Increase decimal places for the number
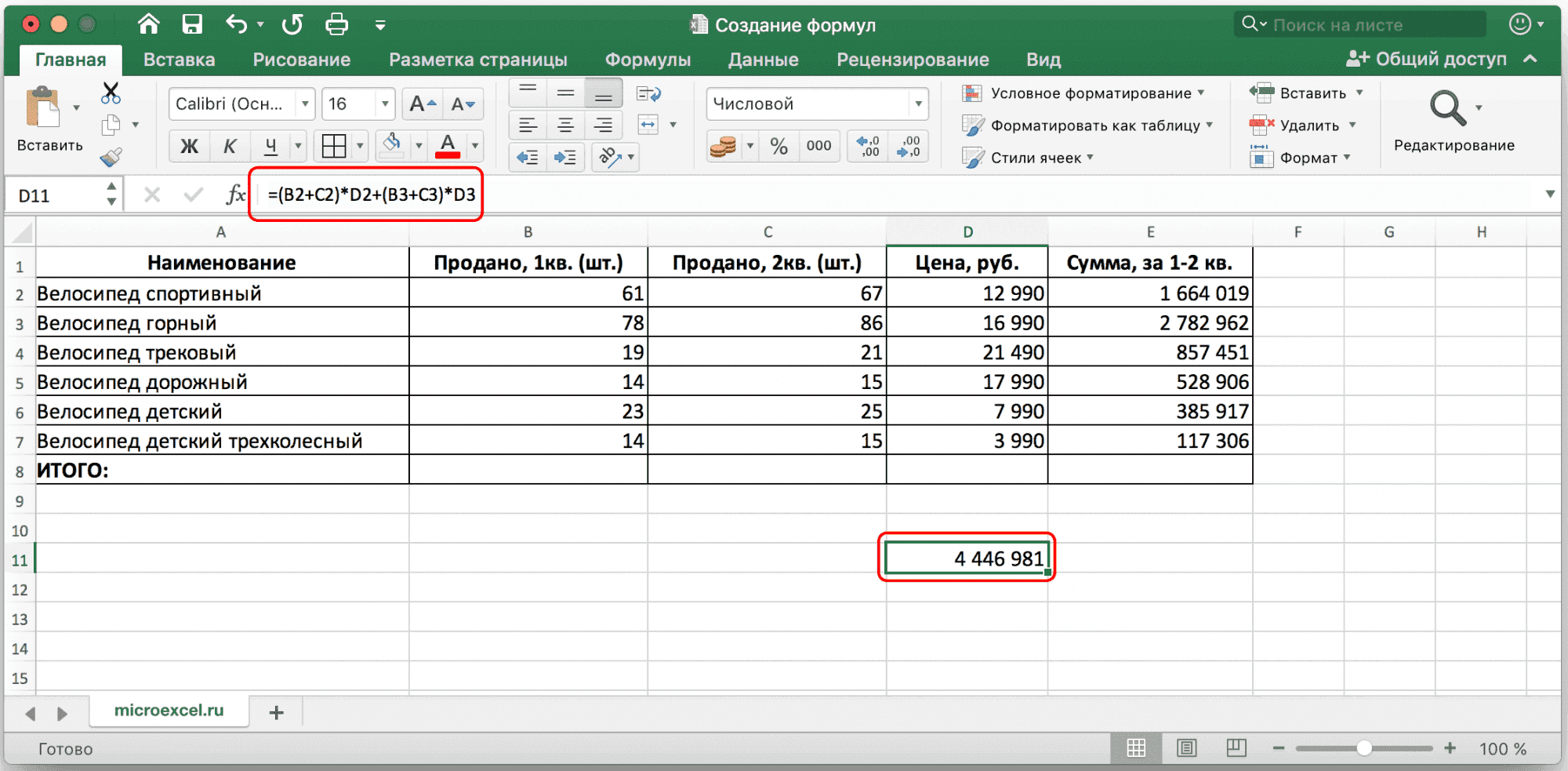Image resolution: width=1568 pixels, height=771 pixels. pyautogui.click(x=866, y=145)
